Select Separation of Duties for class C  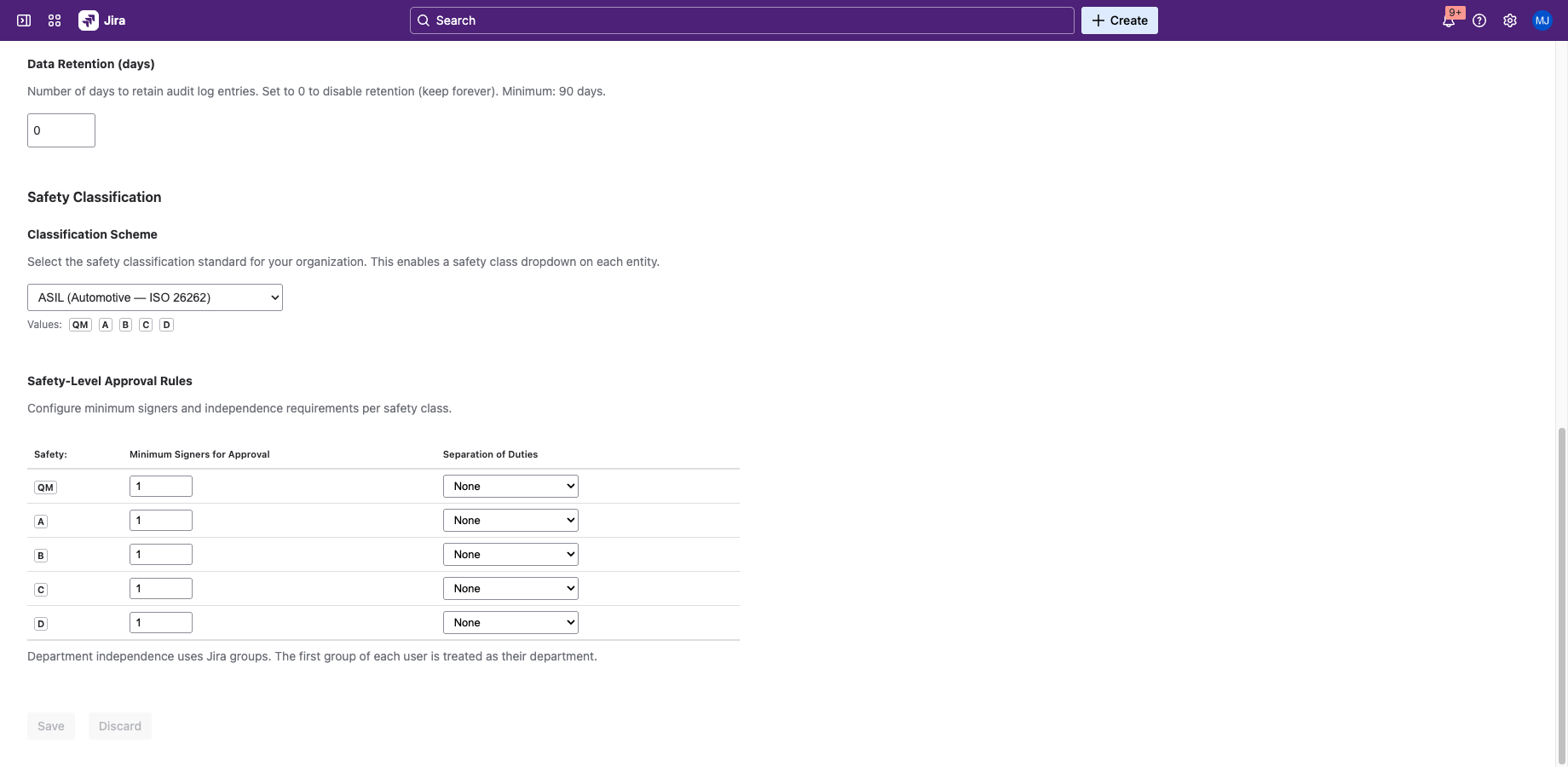click(x=510, y=588)
